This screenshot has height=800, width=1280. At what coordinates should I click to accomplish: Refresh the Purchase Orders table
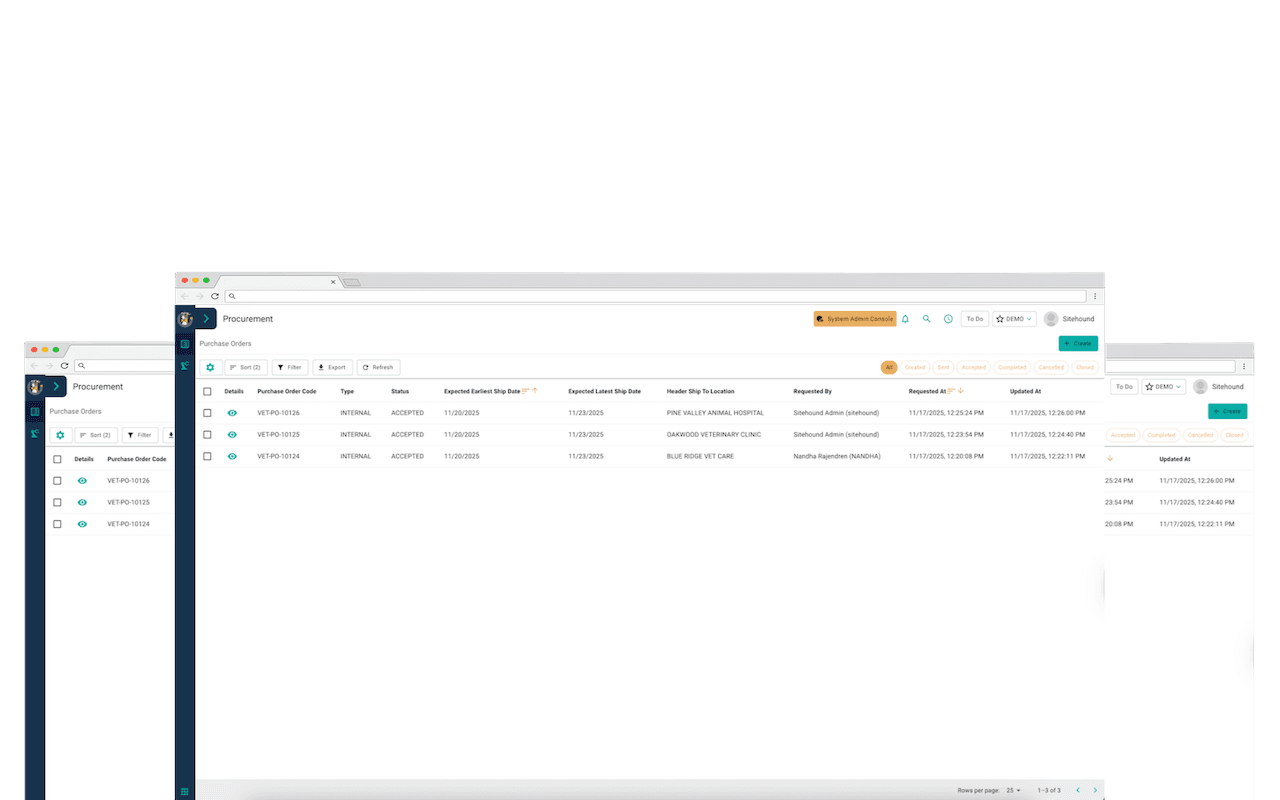coord(378,367)
